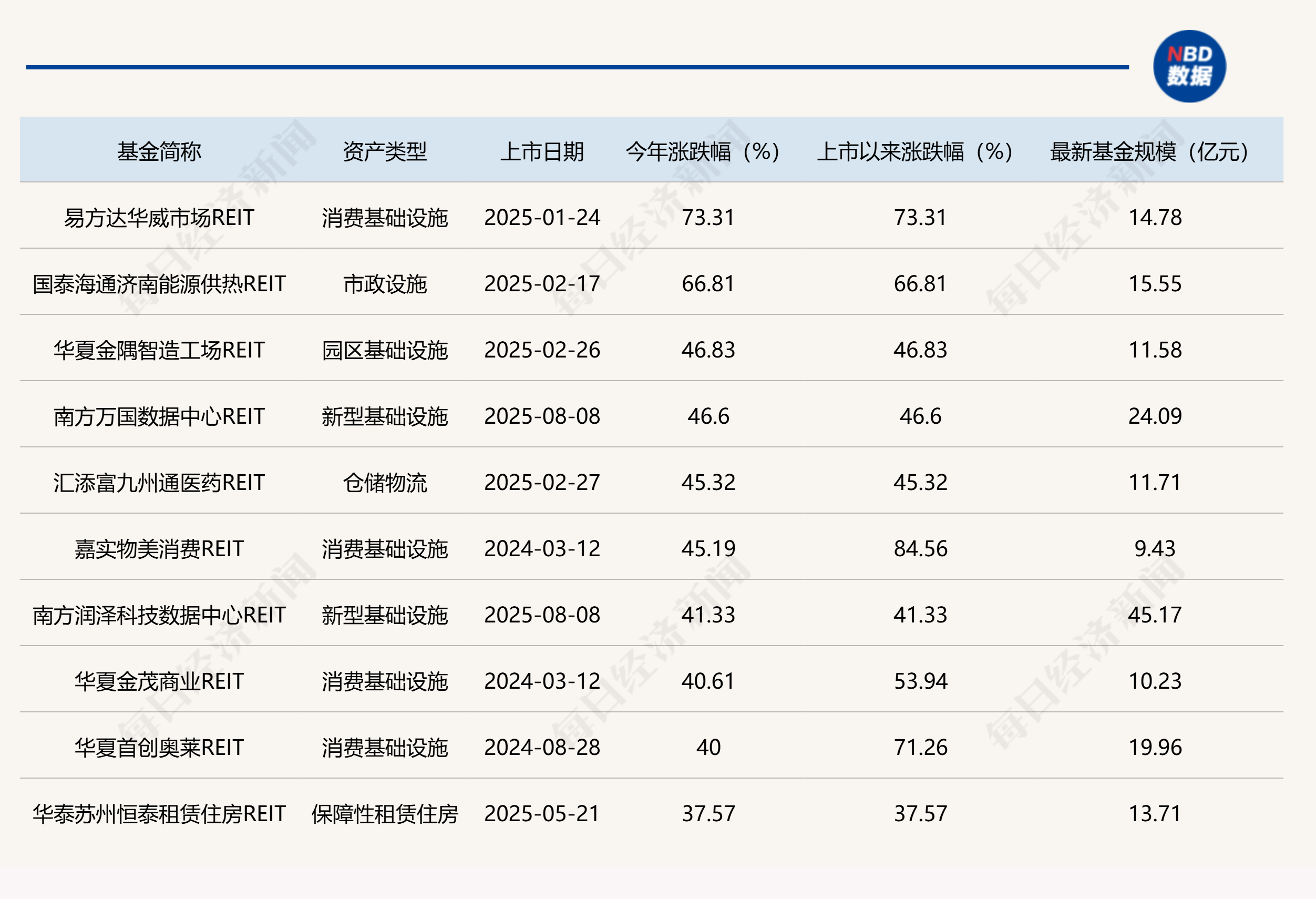The height and width of the screenshot is (899, 1316).
Task: Click the 84.56 since-listing gain value
Action: point(920,549)
